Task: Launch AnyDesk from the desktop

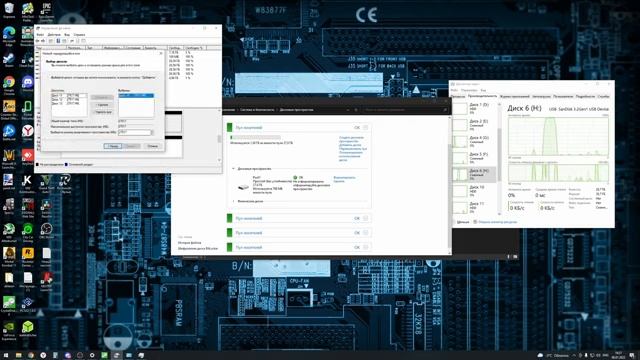Action: point(27,157)
